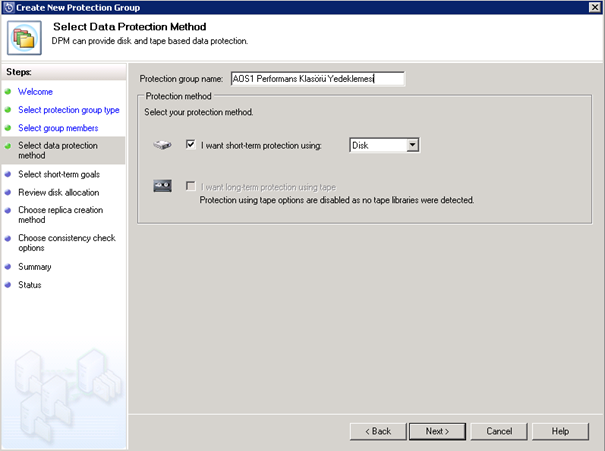Click Review disk allocation step
The height and width of the screenshot is (451, 605).
(59, 192)
